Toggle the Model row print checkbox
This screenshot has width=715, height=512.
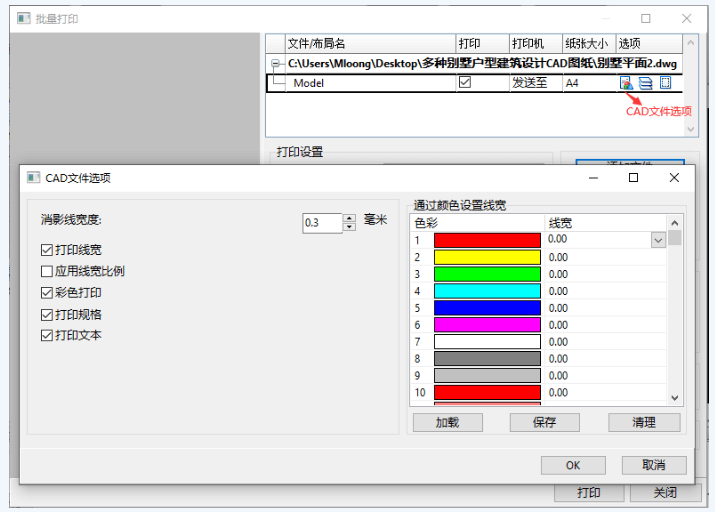(465, 82)
